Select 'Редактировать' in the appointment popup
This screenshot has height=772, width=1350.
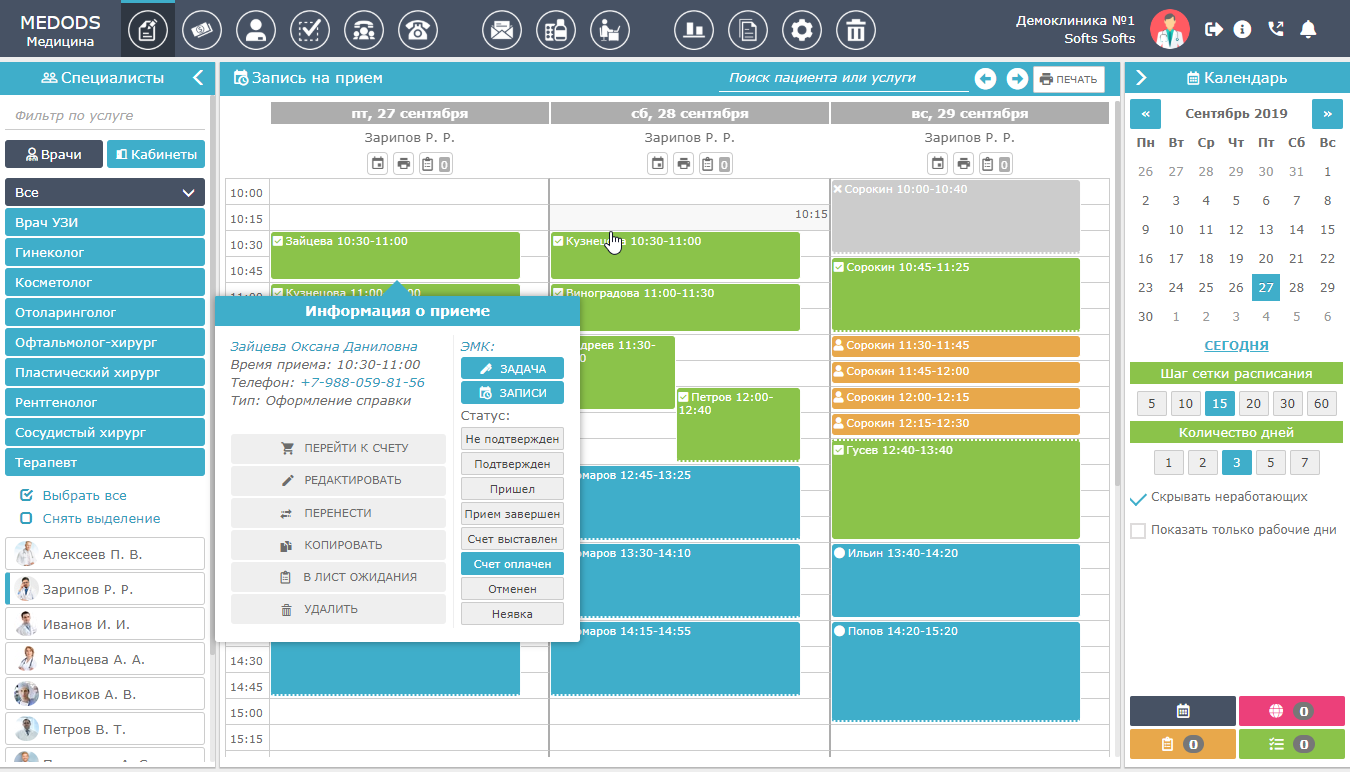(338, 480)
